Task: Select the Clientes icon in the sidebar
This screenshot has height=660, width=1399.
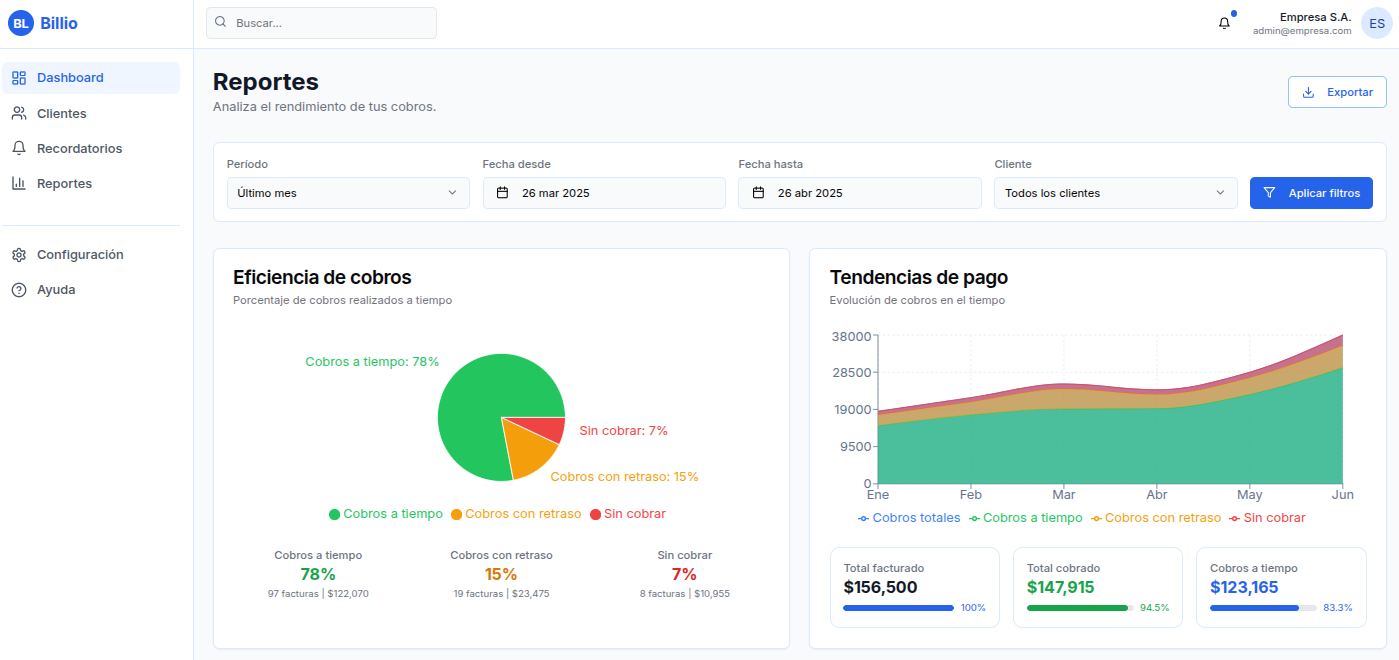Action: pyautogui.click(x=18, y=113)
